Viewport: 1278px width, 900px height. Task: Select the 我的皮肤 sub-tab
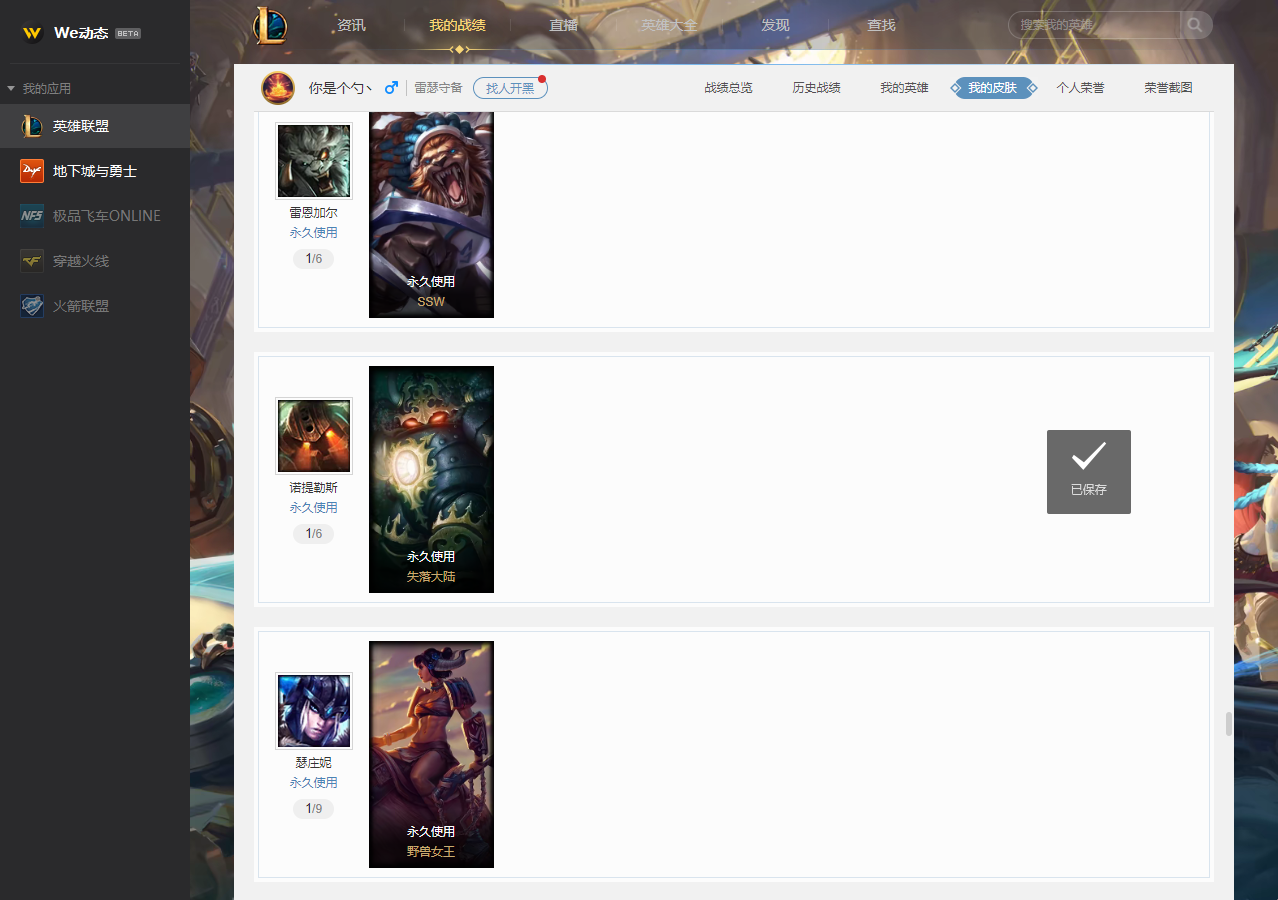(993, 88)
